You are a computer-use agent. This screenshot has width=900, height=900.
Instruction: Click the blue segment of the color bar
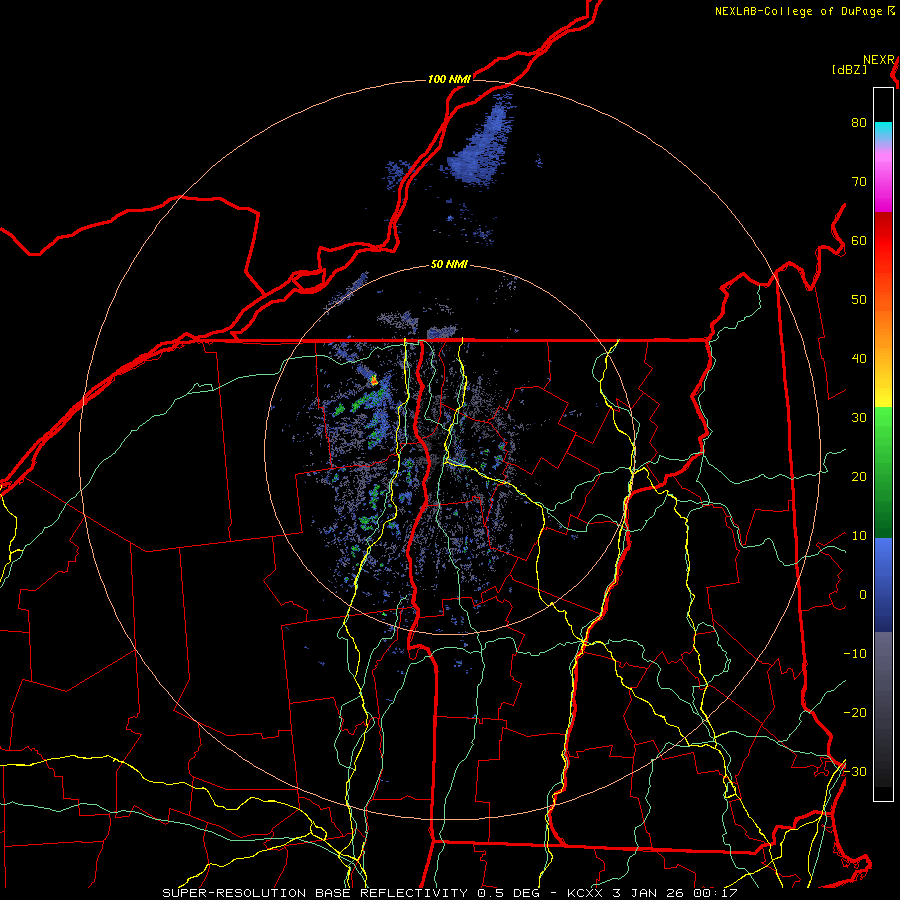[883, 585]
